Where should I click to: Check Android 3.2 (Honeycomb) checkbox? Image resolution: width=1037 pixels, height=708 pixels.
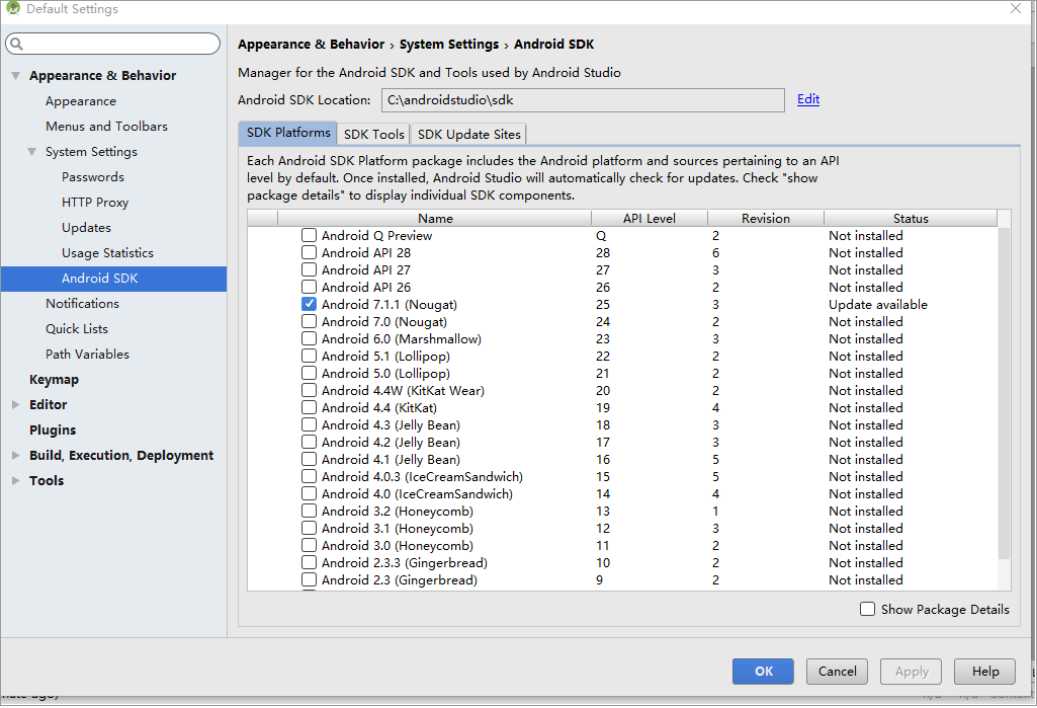(x=308, y=511)
